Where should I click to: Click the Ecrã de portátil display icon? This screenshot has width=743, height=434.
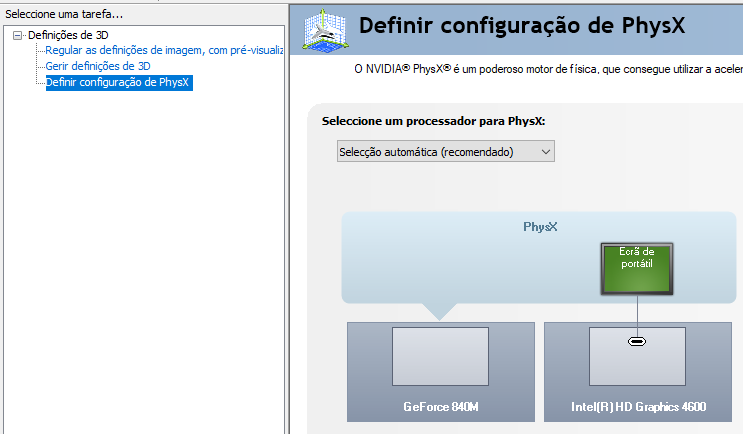(x=637, y=269)
